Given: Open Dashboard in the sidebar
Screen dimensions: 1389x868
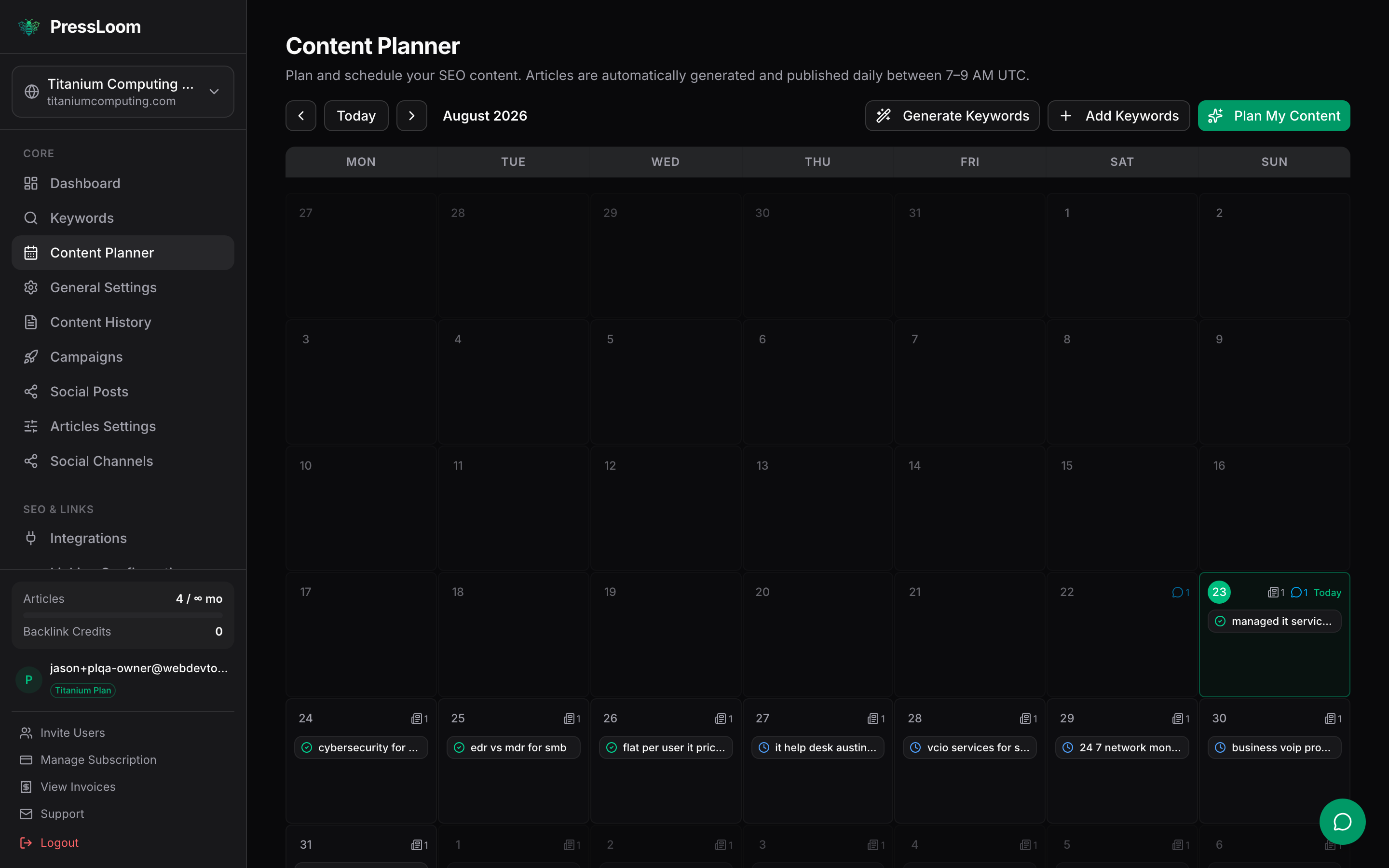Looking at the screenshot, I should pos(123,183).
